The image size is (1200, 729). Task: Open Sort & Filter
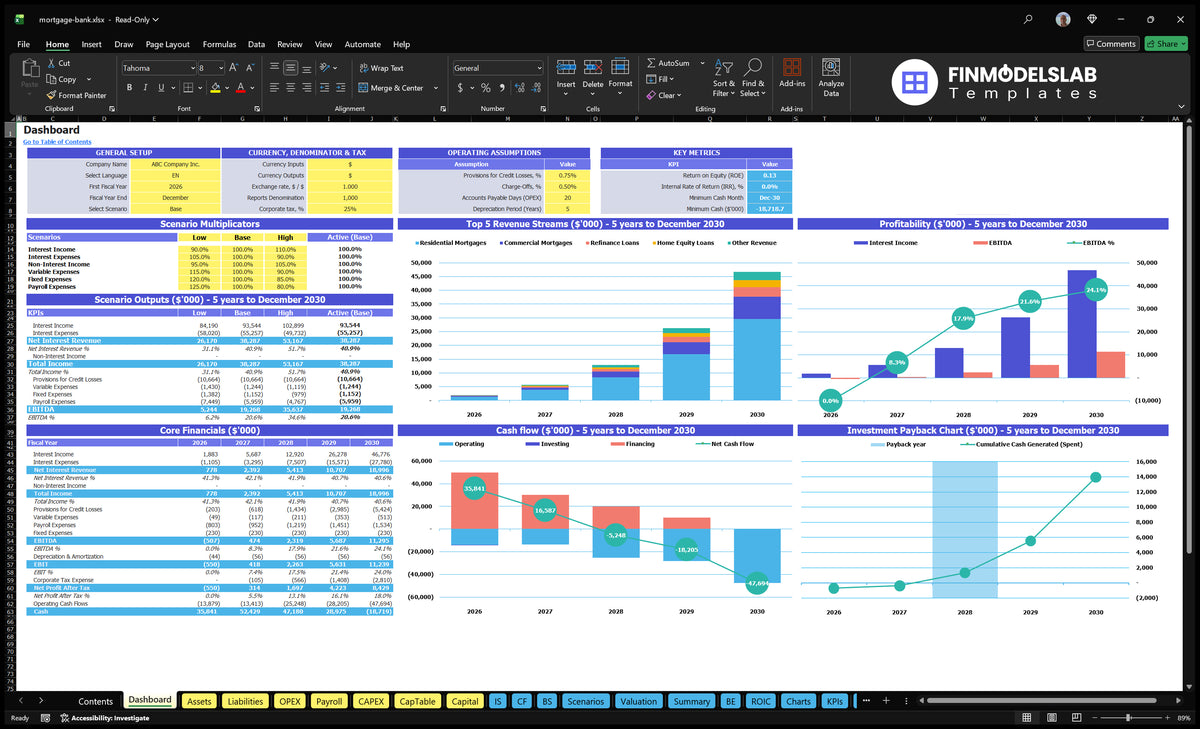click(x=724, y=78)
